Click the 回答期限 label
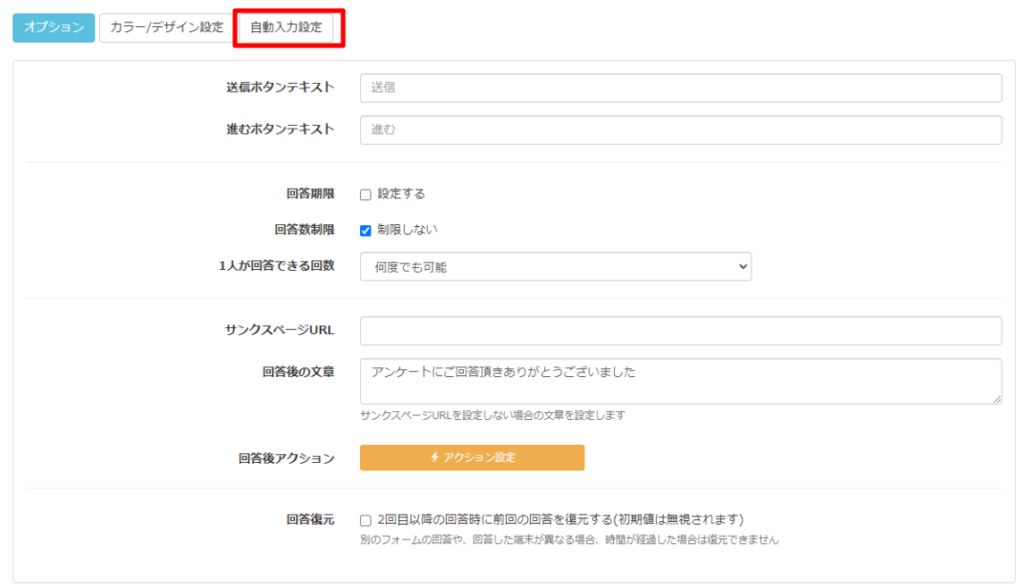Screen dimensions: 1024x588 [310, 194]
